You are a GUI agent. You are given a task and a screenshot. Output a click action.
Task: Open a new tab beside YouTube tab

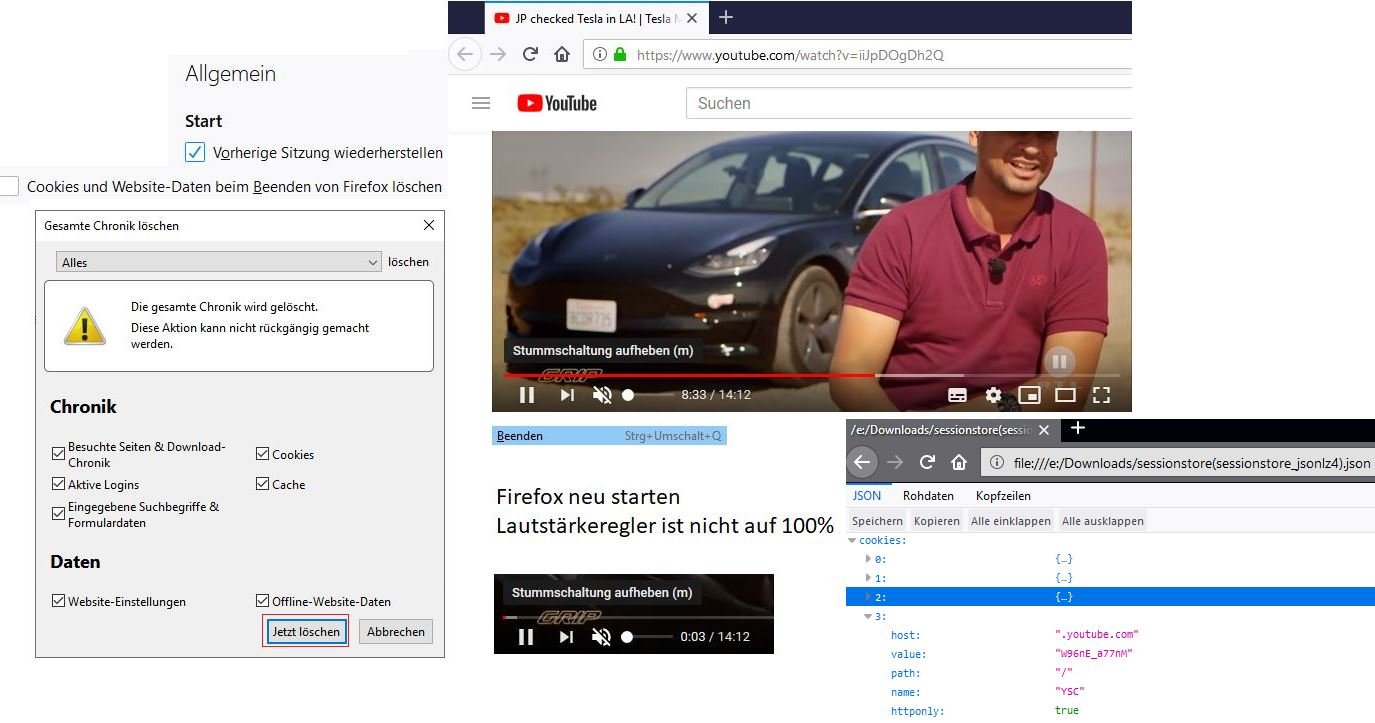[726, 17]
